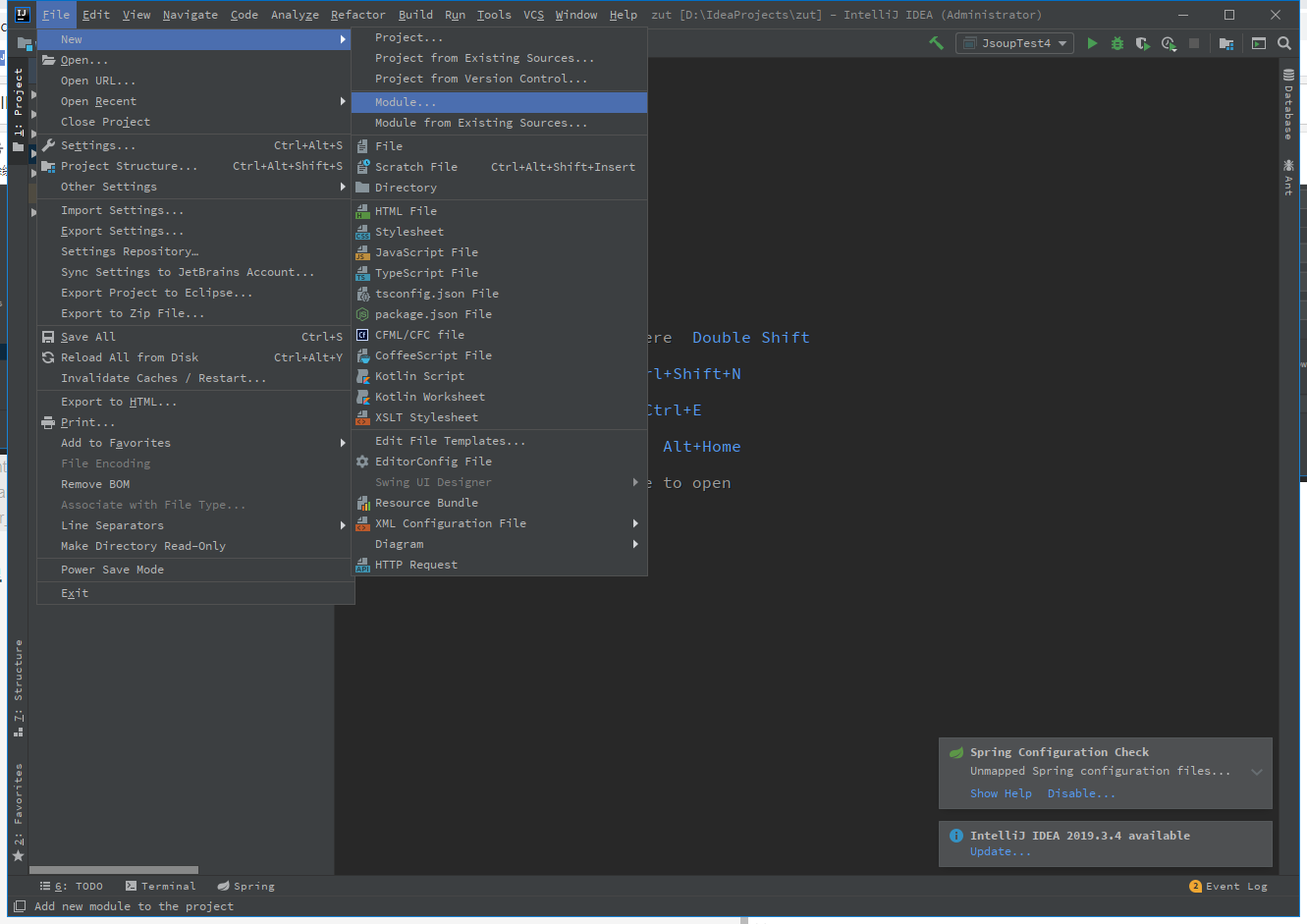Select Edit File Templates...
This screenshot has width=1307, height=924.
coord(500,441)
